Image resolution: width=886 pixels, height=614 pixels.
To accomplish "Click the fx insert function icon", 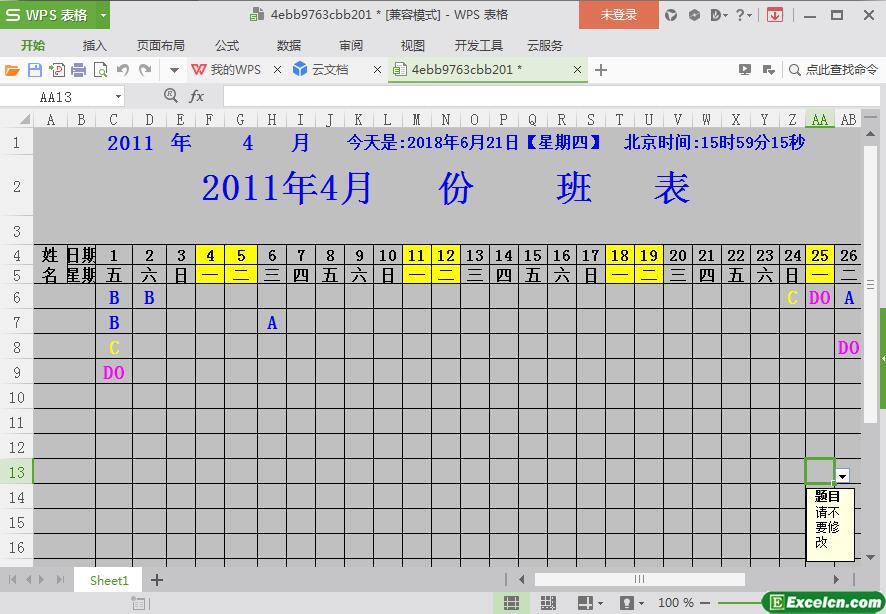I will [x=197, y=96].
